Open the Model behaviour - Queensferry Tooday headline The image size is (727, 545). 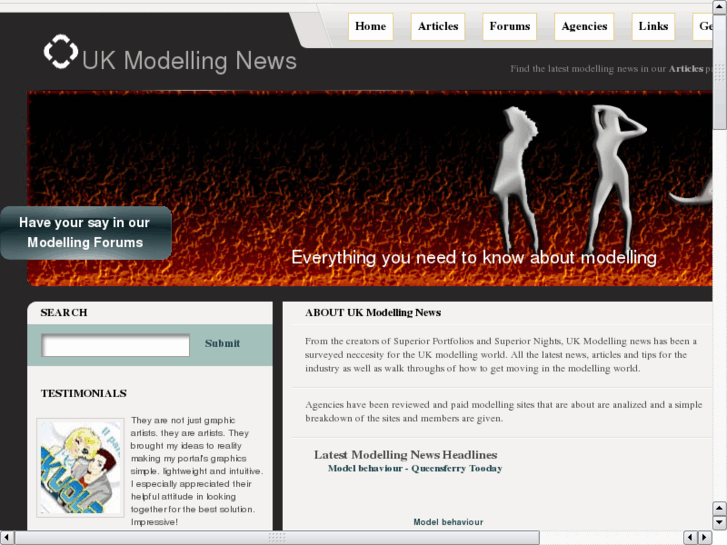[x=415, y=468]
